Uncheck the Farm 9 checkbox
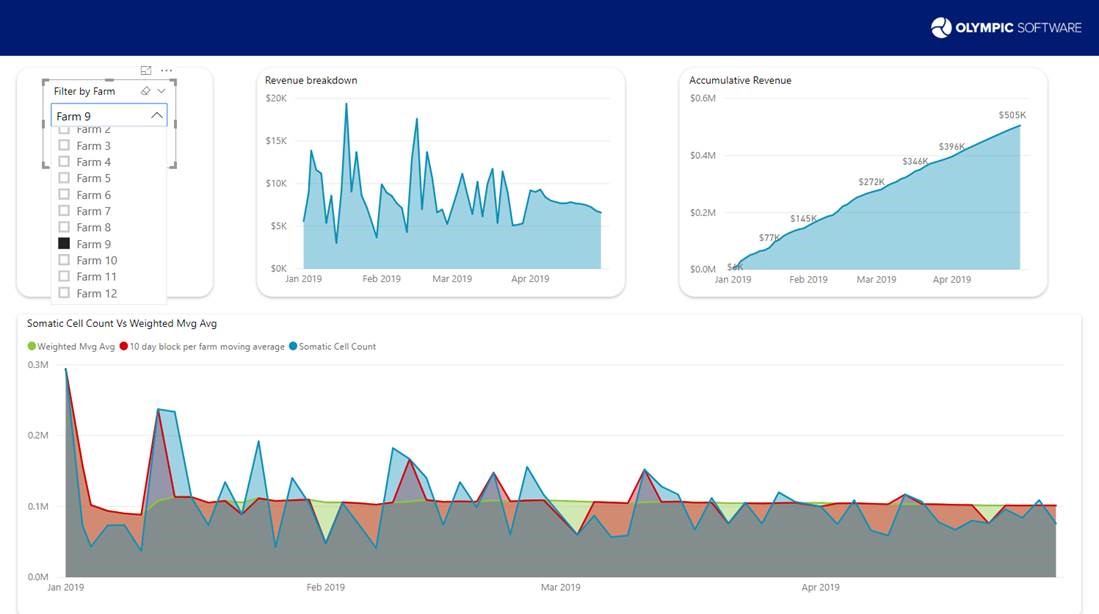 (64, 243)
